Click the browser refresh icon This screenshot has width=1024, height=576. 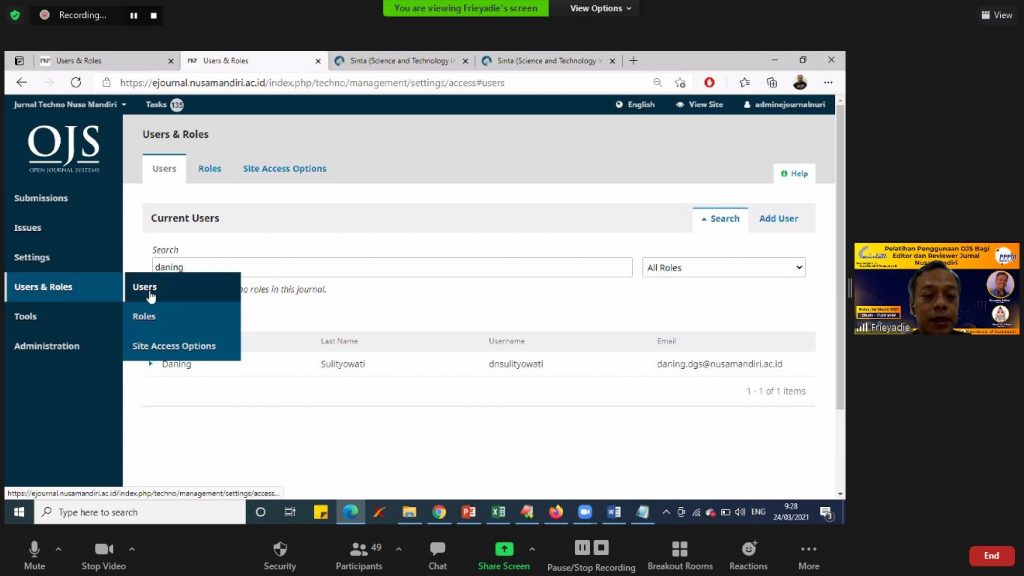(73, 83)
